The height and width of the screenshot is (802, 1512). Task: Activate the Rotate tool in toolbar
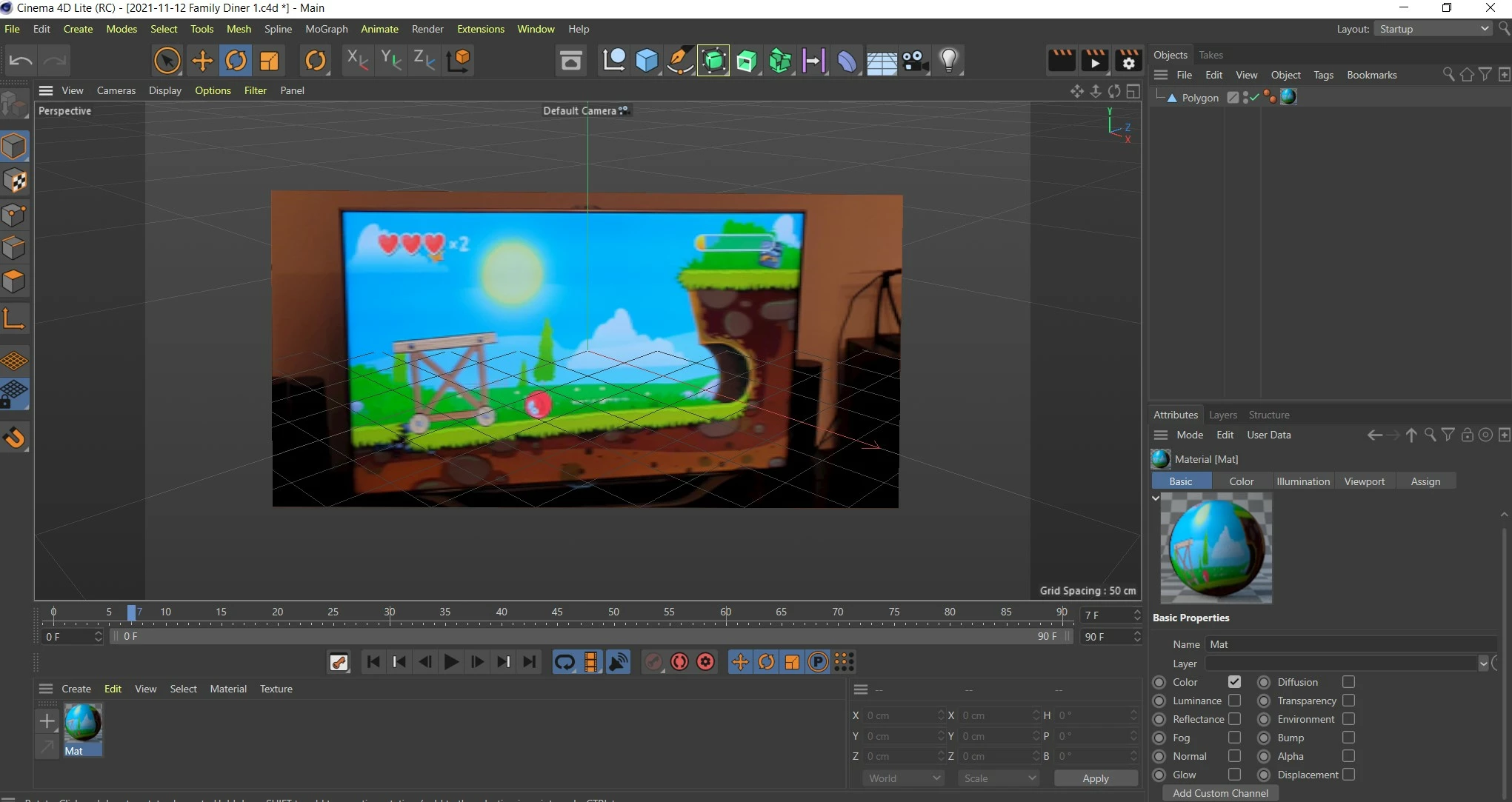point(236,61)
